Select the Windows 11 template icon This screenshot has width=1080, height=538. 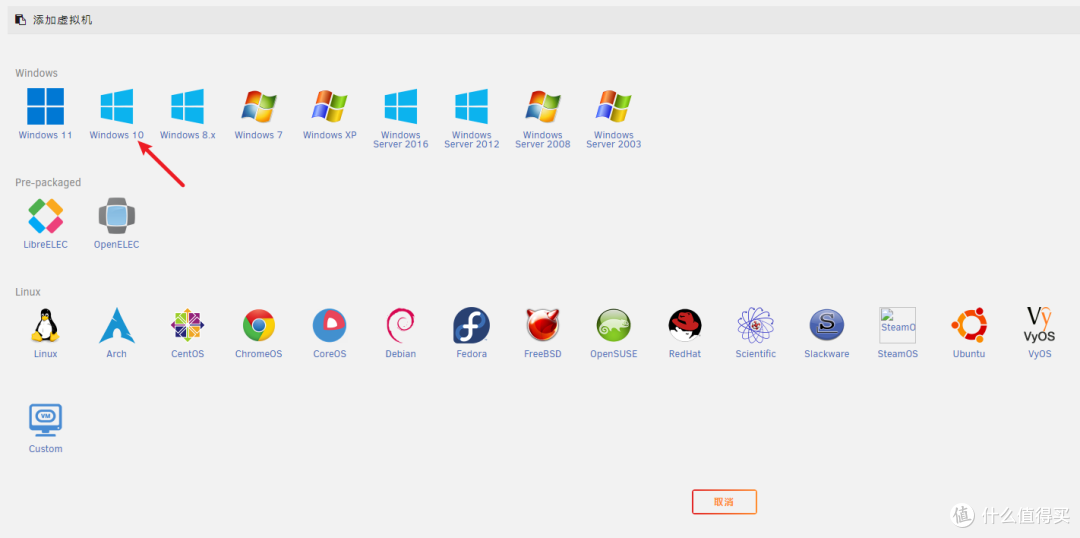[45, 106]
